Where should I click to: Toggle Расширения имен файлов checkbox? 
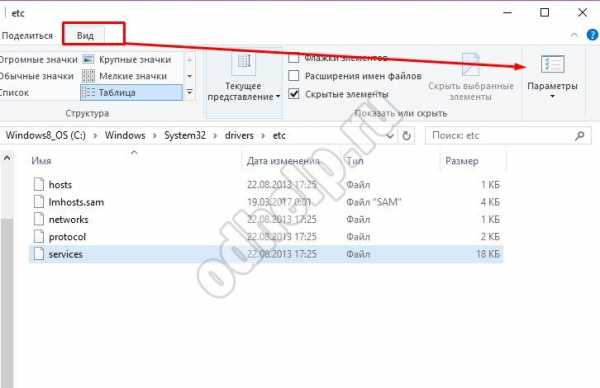click(x=293, y=76)
